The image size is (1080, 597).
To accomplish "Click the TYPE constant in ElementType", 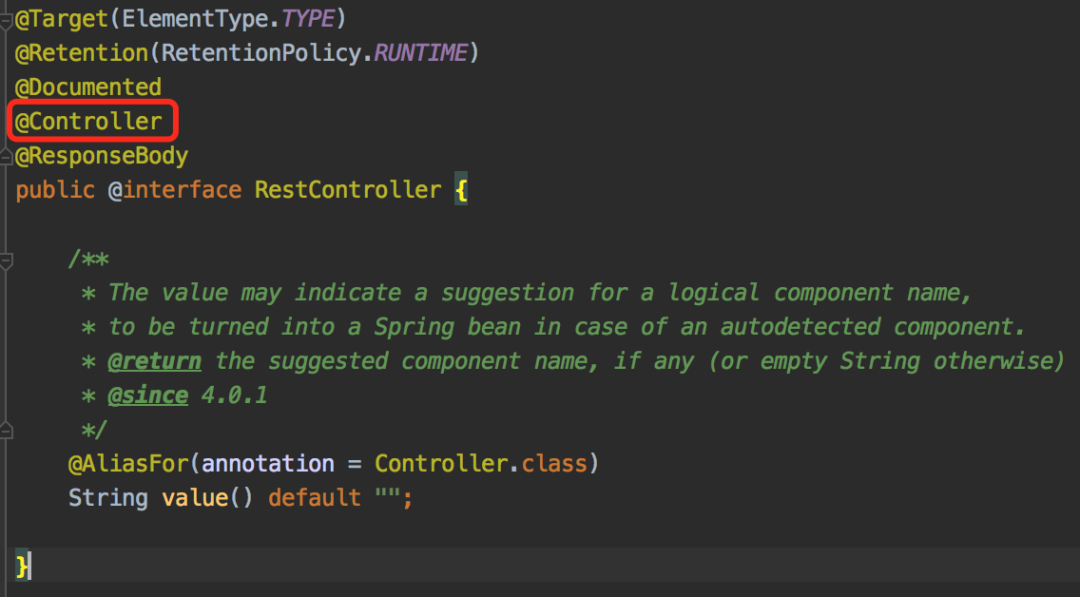I will (x=308, y=19).
